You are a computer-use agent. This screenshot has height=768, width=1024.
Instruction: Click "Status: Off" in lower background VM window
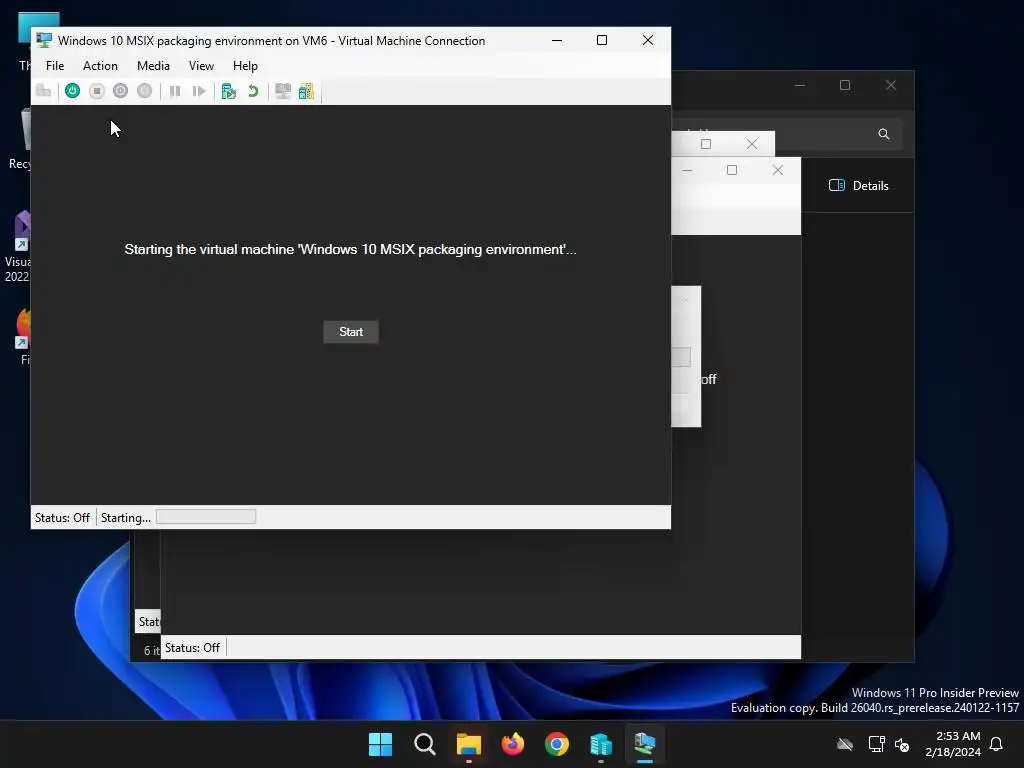[192, 648]
